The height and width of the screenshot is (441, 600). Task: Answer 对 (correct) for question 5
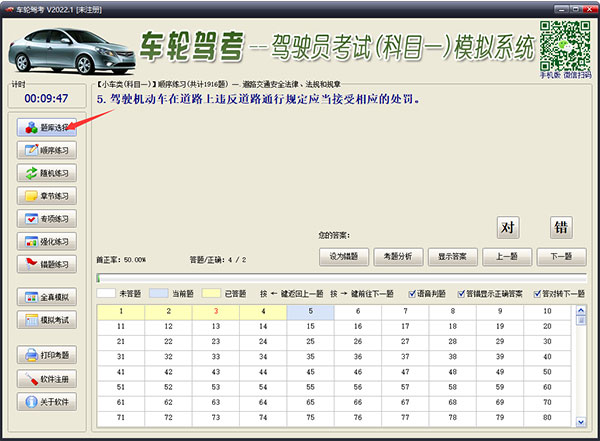point(508,227)
